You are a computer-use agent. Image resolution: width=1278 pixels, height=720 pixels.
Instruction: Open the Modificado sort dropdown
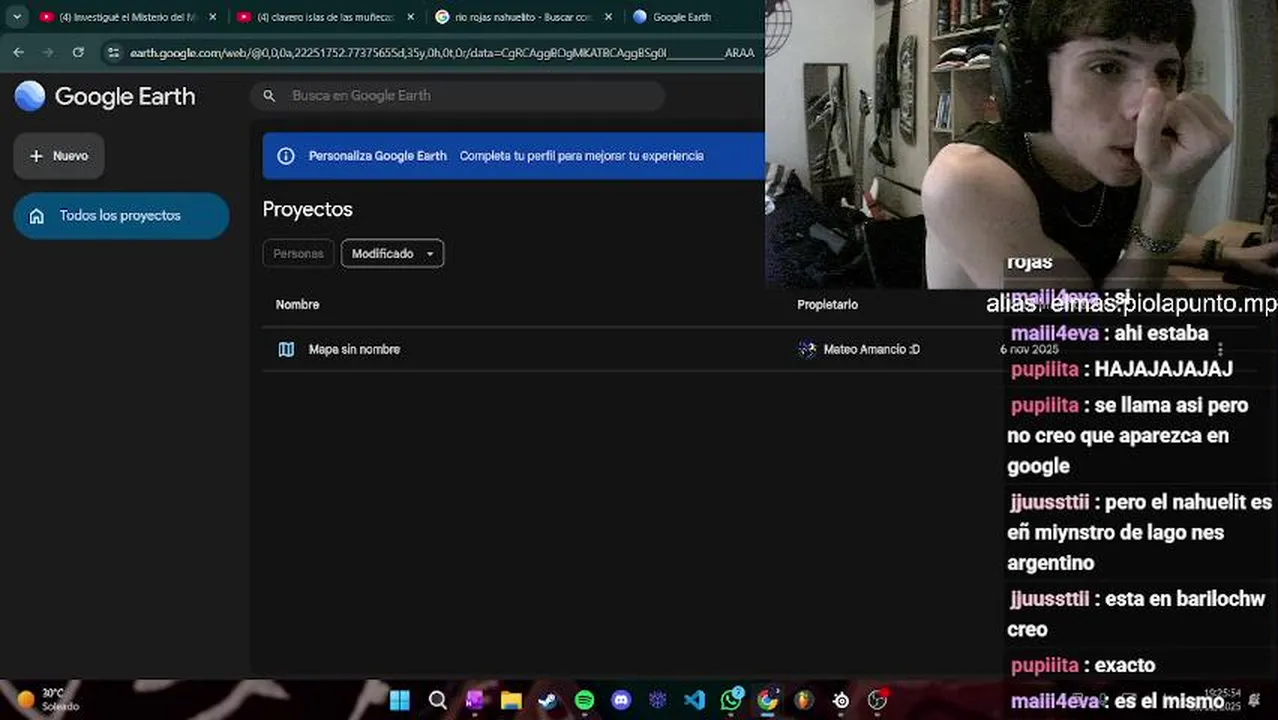pos(392,254)
